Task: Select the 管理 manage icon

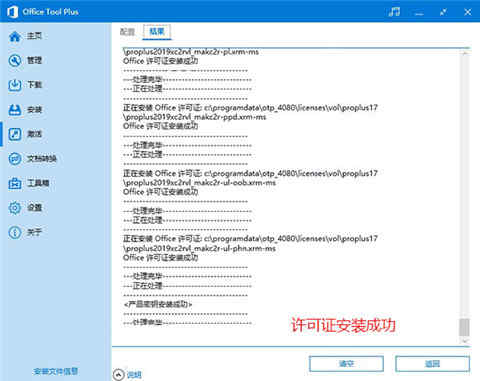Action: coord(15,61)
